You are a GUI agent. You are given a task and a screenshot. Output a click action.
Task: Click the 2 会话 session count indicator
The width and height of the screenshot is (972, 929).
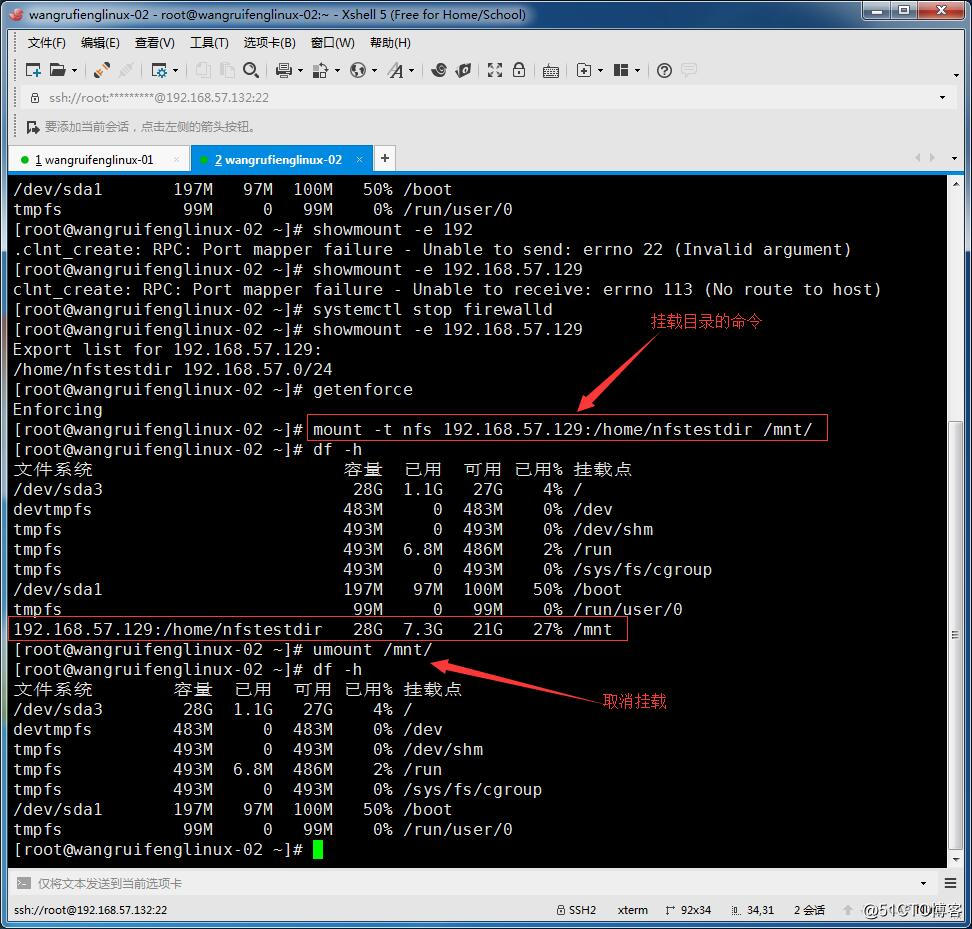tap(809, 910)
